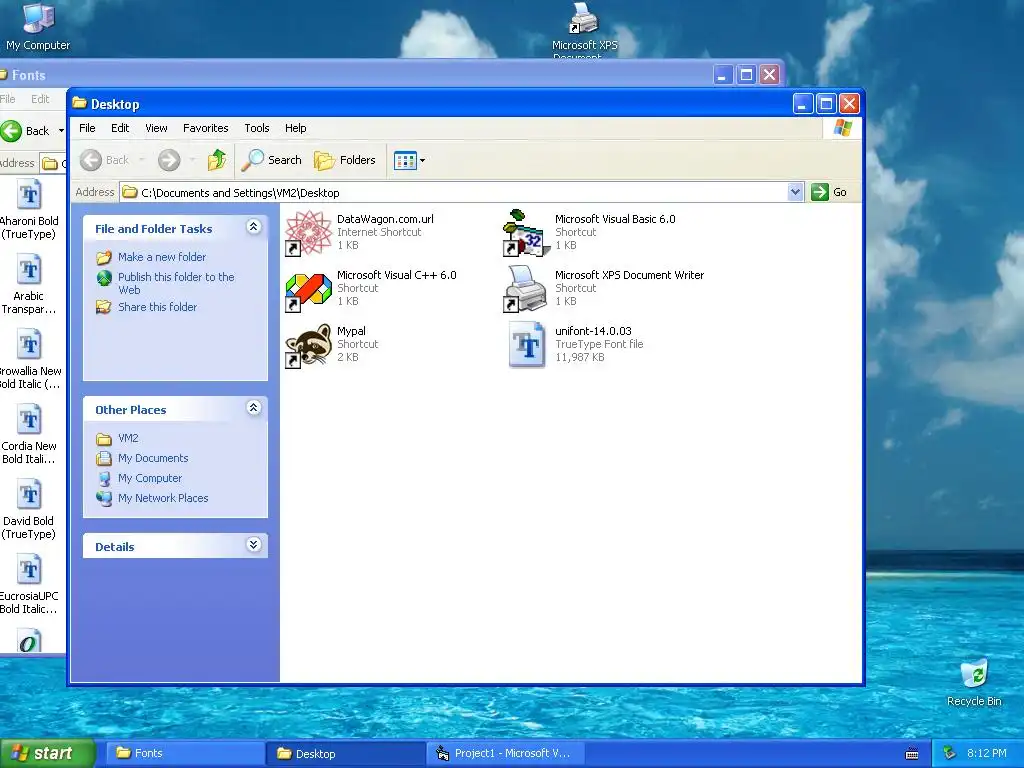Select My Computer desktop icon
This screenshot has height=768, width=1024.
(38, 27)
